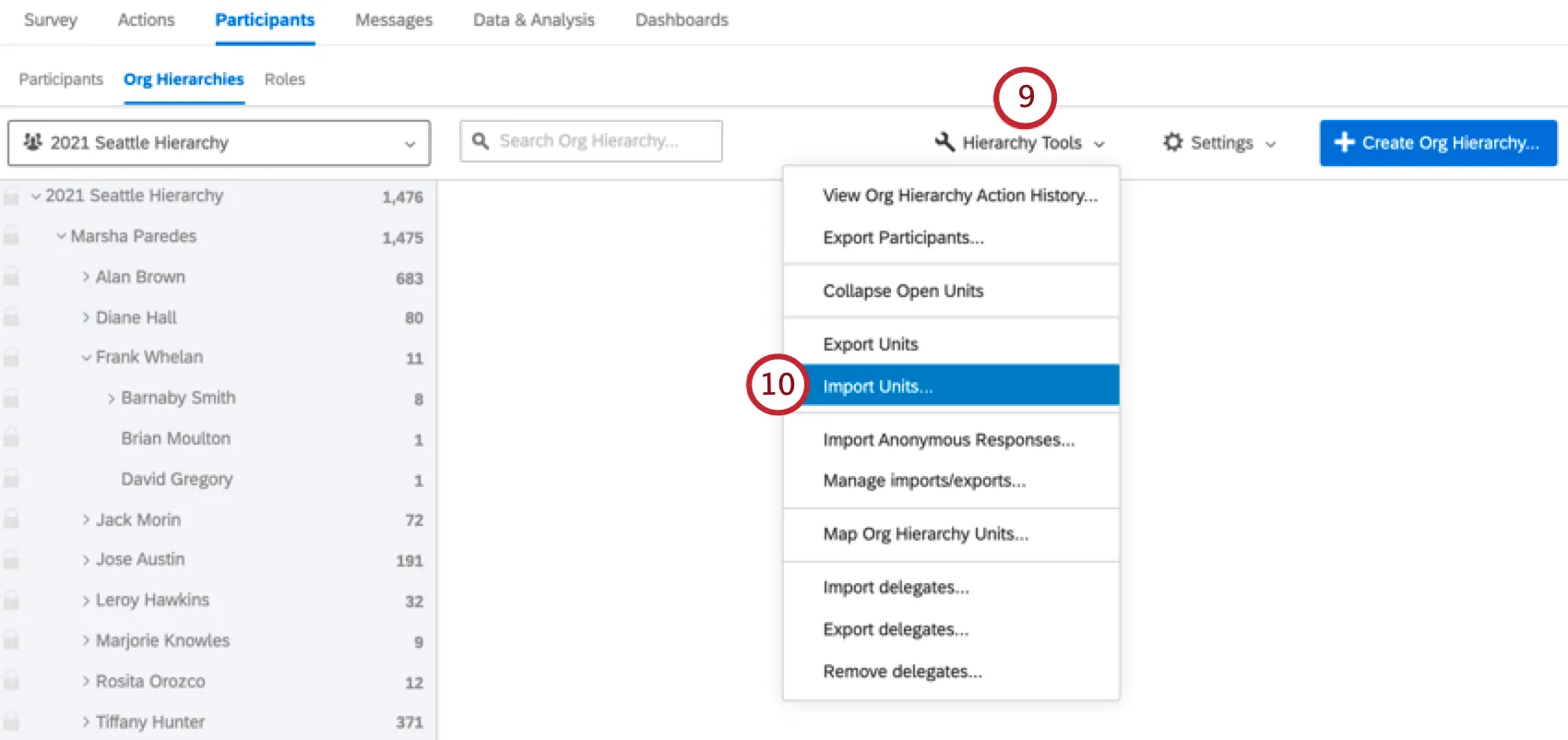Choose Map Org Hierarchy Units option
Image resolution: width=1568 pixels, height=740 pixels.
(x=925, y=534)
